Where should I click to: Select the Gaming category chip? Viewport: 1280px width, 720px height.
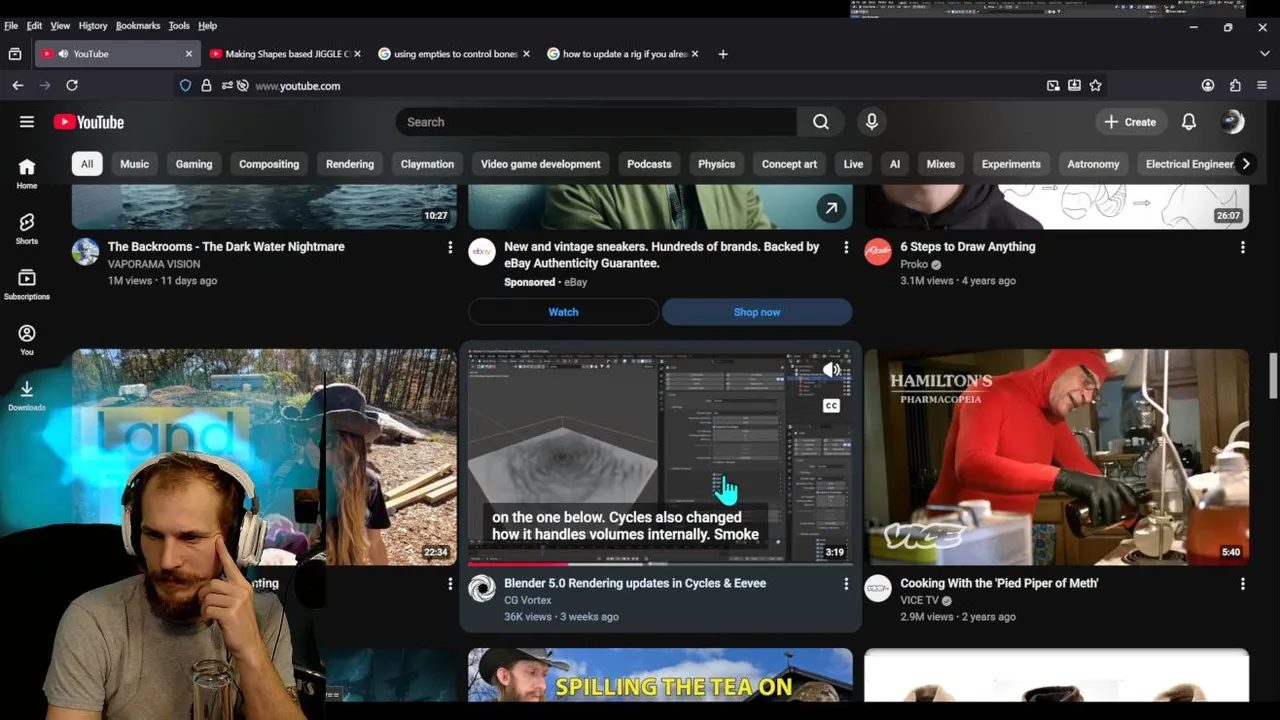[194, 164]
